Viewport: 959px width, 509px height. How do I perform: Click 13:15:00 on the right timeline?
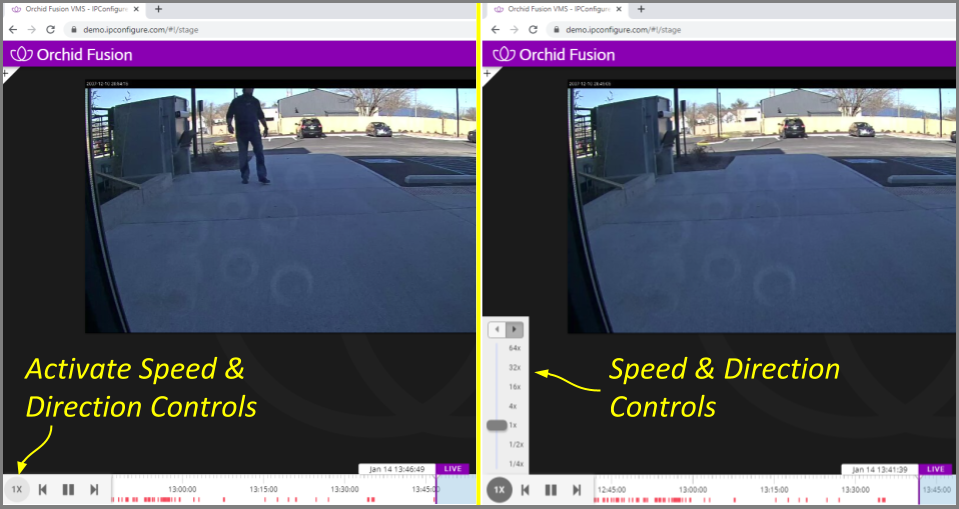click(x=774, y=489)
